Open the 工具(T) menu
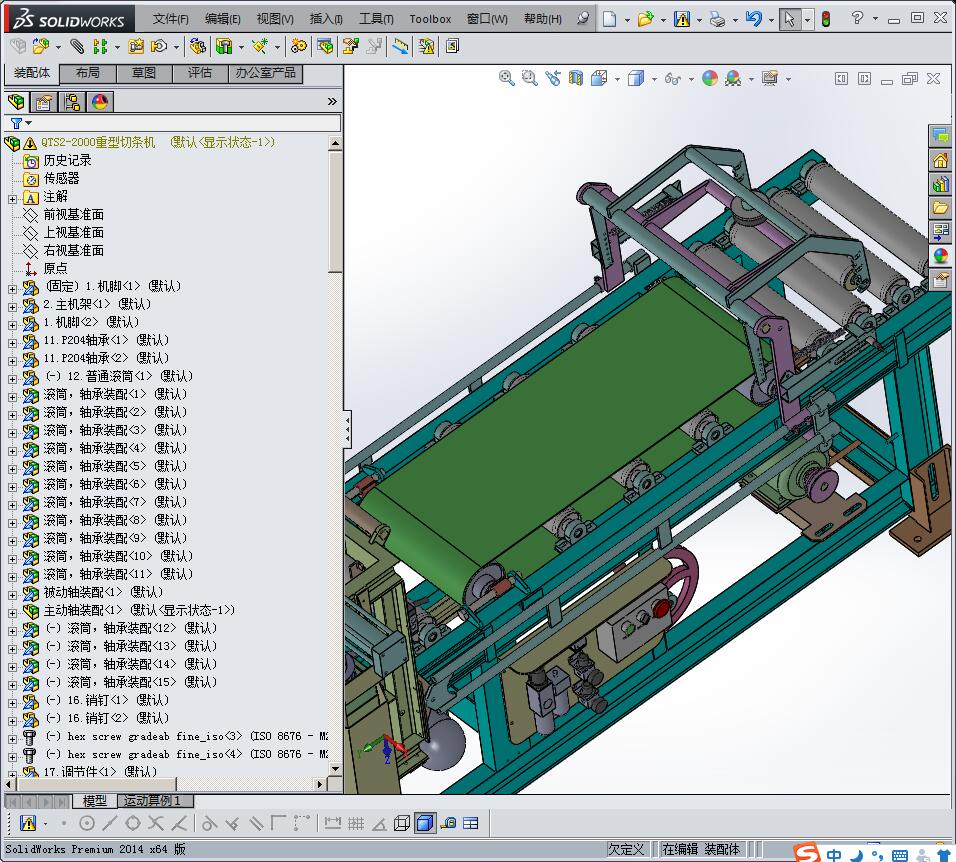Image resolution: width=956 pixels, height=862 pixels. click(x=376, y=19)
